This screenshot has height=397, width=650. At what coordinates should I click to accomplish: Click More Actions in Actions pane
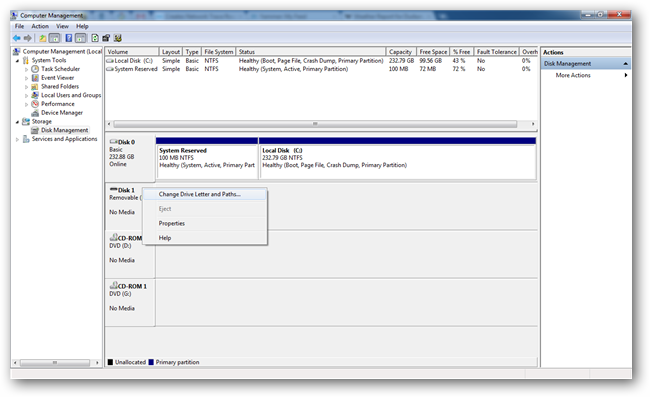pos(573,75)
